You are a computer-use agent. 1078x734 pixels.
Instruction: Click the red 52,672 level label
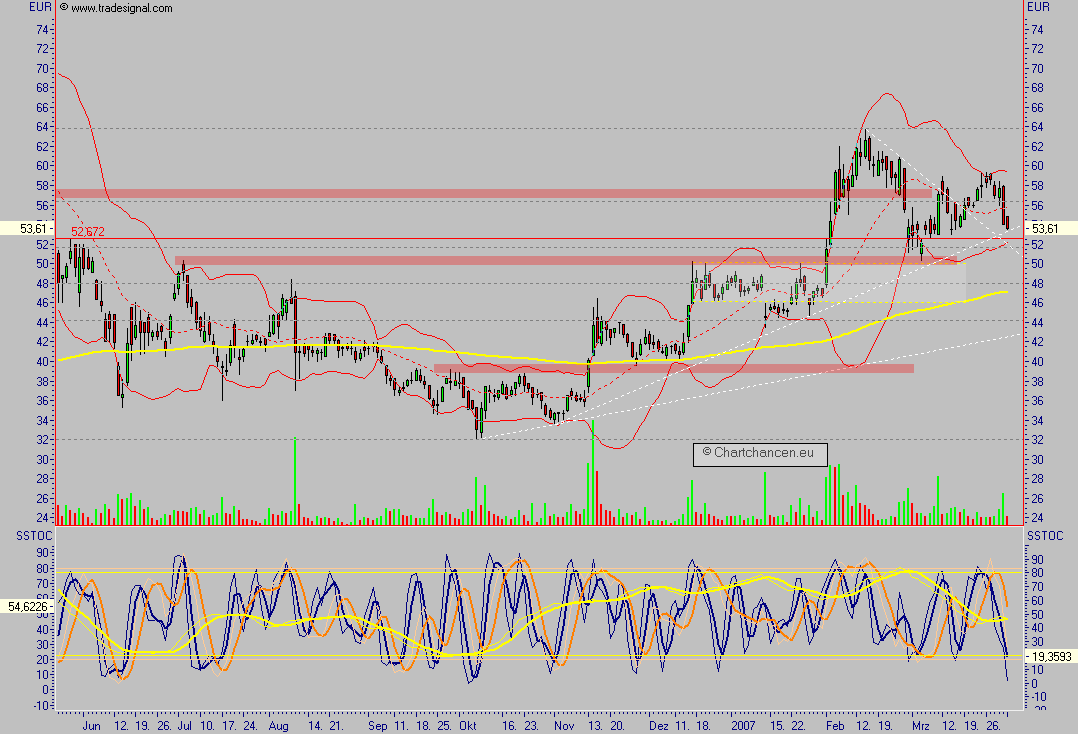(x=87, y=232)
